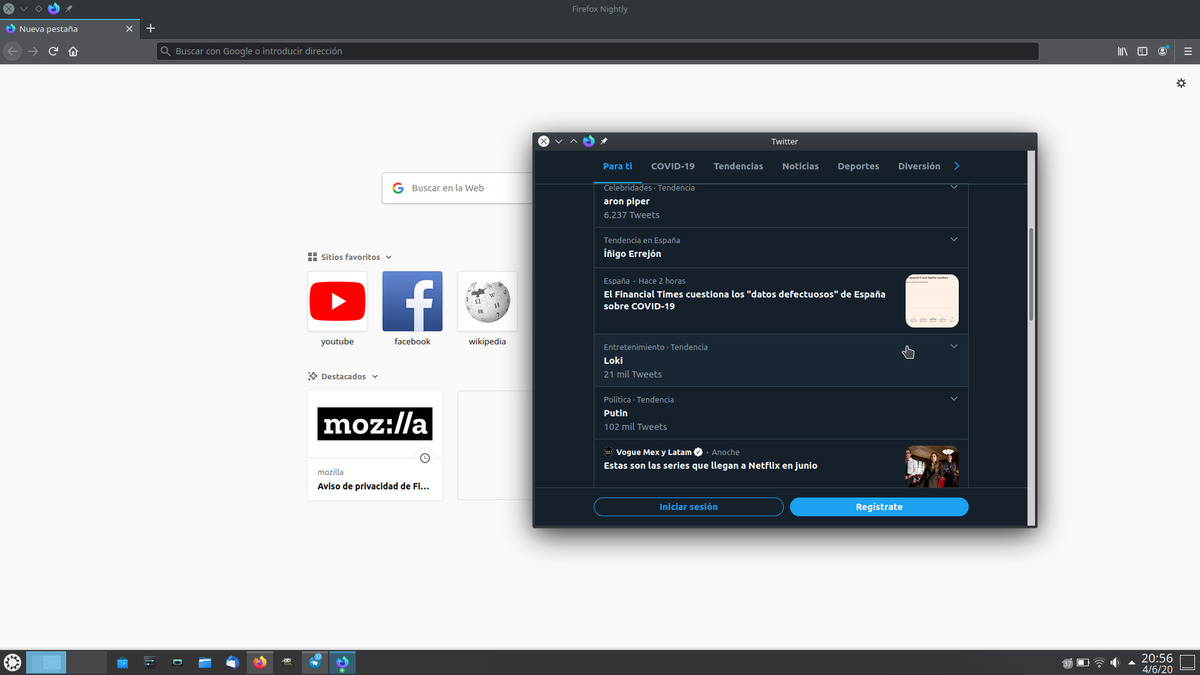Switch to COVID-19 tab in Twitter
This screenshot has width=1200, height=675.
[672, 166]
